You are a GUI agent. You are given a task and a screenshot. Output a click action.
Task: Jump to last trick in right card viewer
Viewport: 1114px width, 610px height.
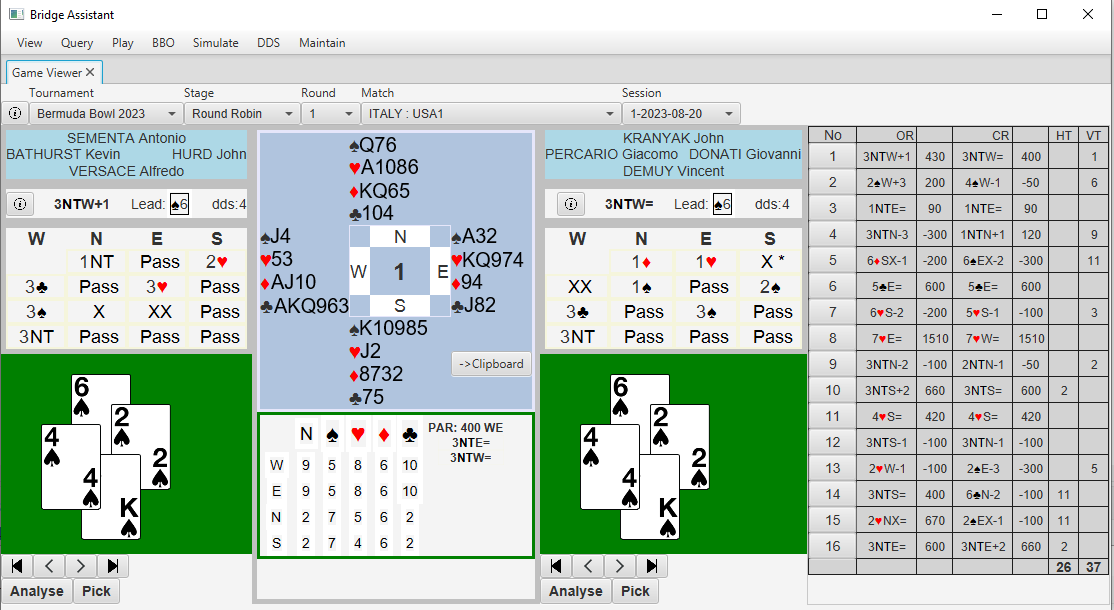pos(652,566)
